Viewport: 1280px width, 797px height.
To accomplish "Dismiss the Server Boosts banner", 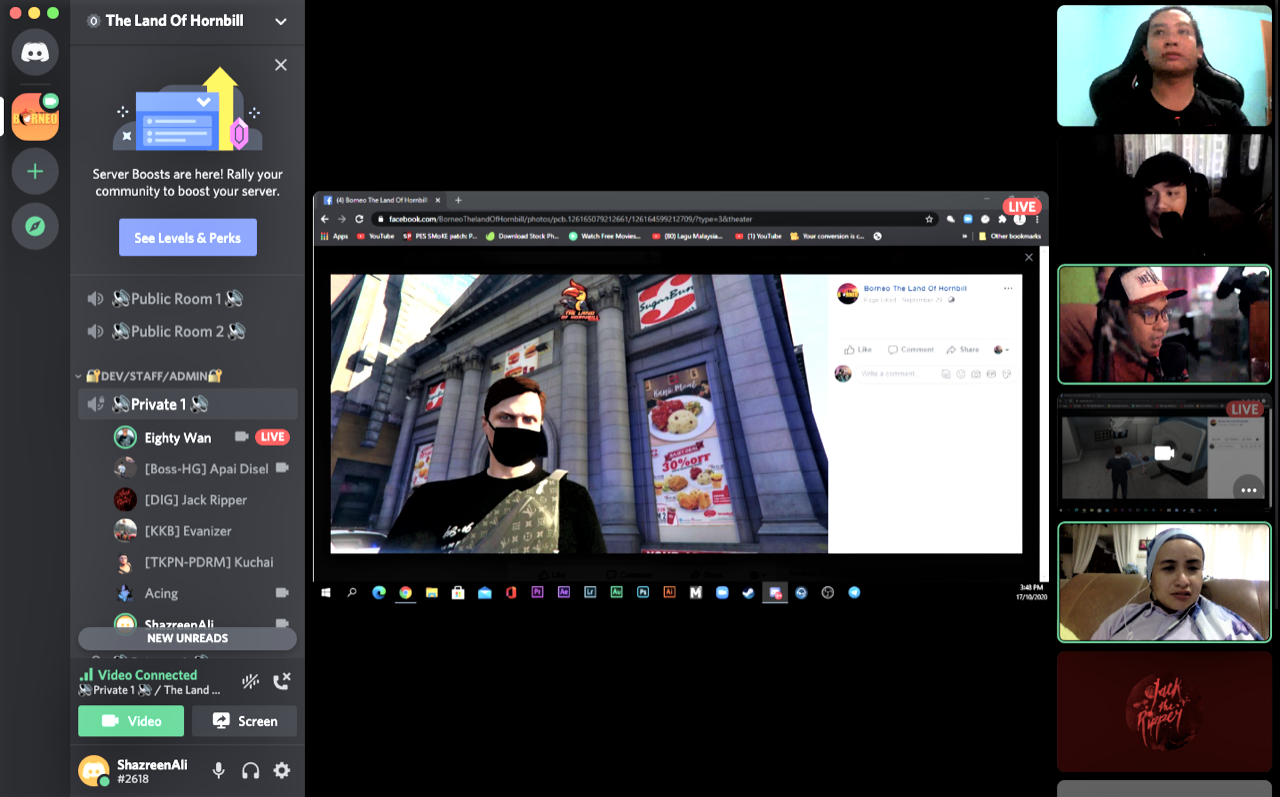I will pos(281,65).
